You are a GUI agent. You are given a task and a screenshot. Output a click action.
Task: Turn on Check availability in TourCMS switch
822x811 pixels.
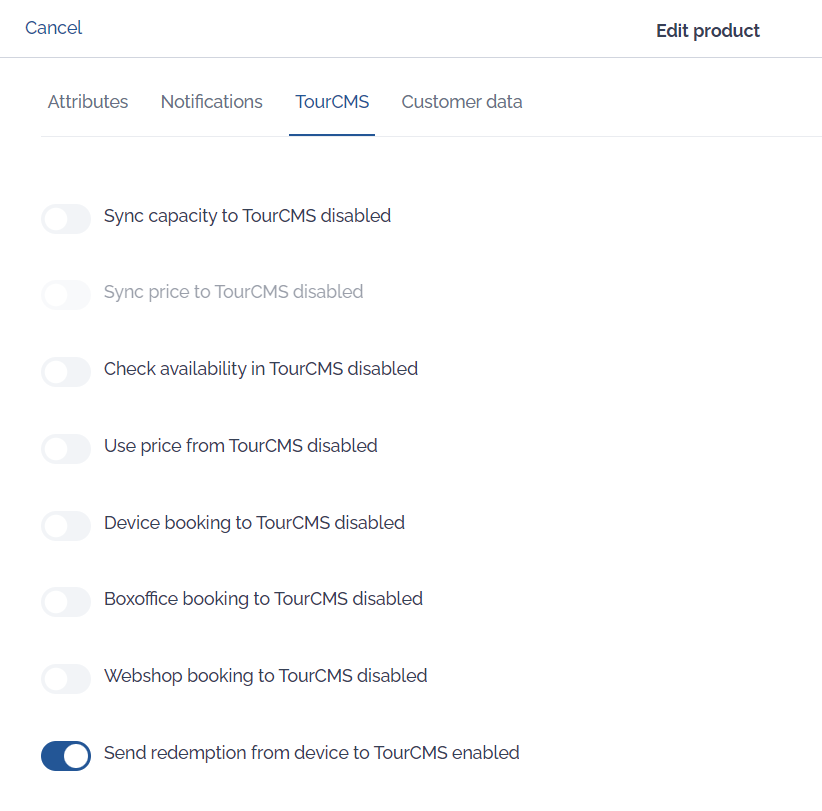point(66,372)
